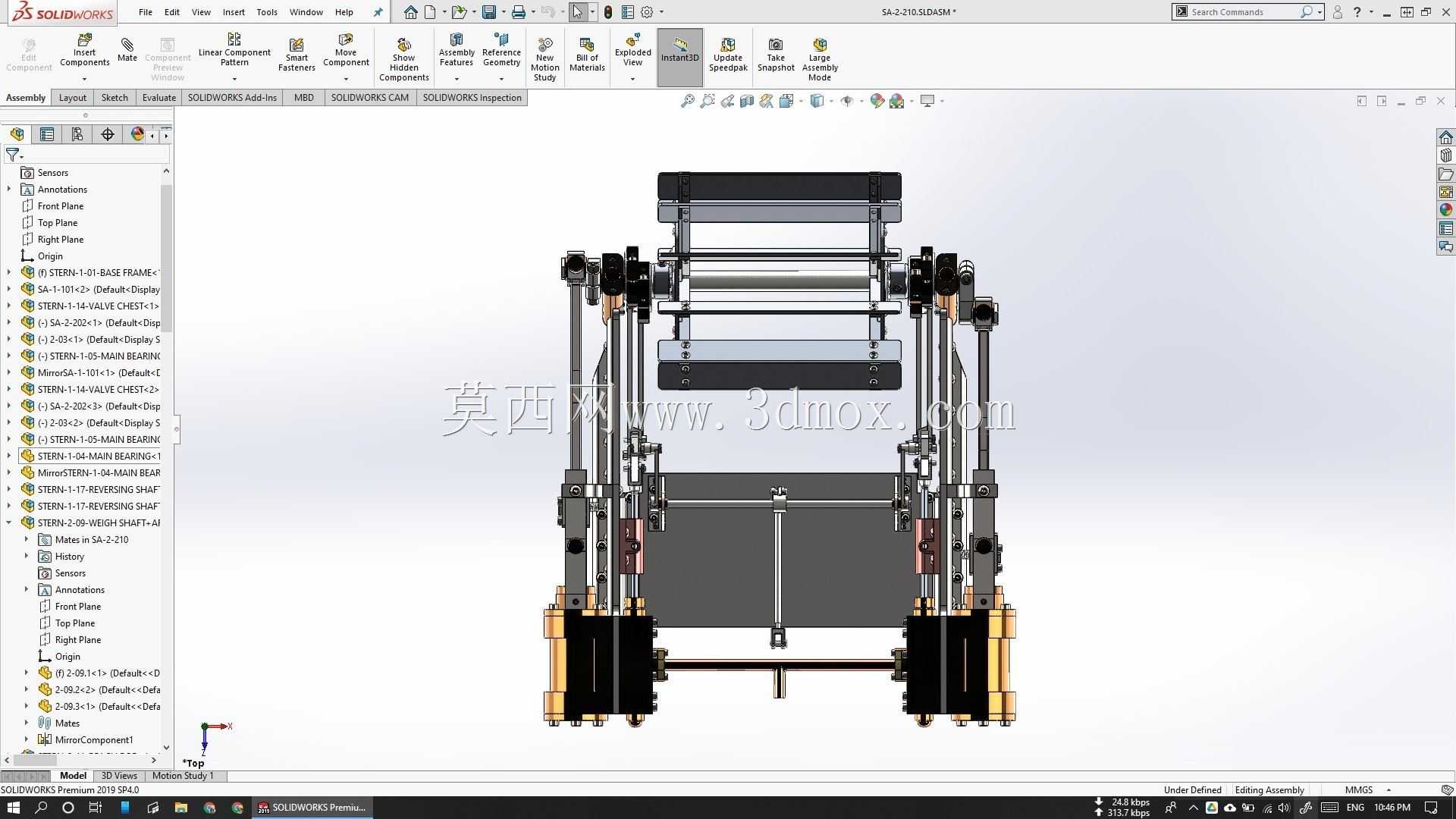Click the SOLIDWORKS Premium taskbar button

312,808
